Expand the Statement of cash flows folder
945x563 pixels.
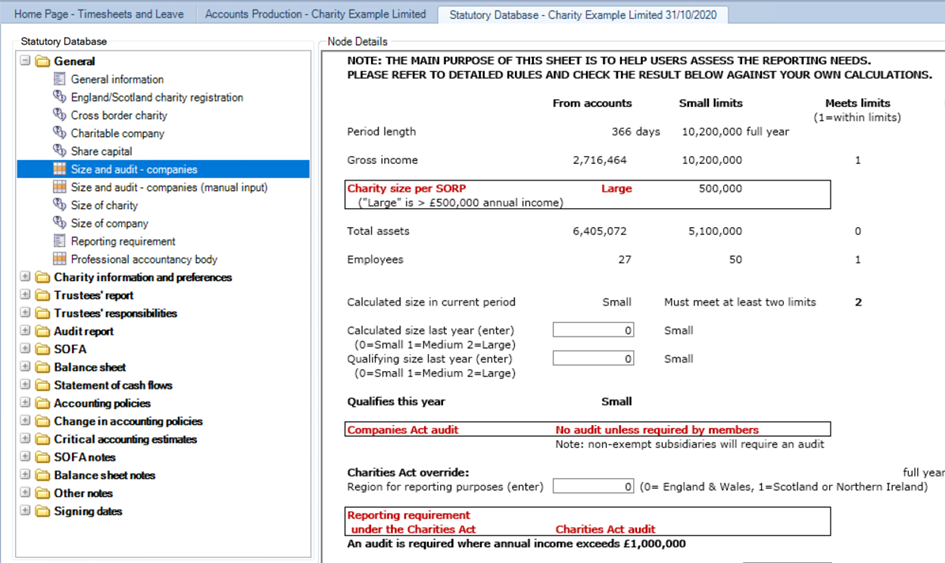pyautogui.click(x=25, y=385)
